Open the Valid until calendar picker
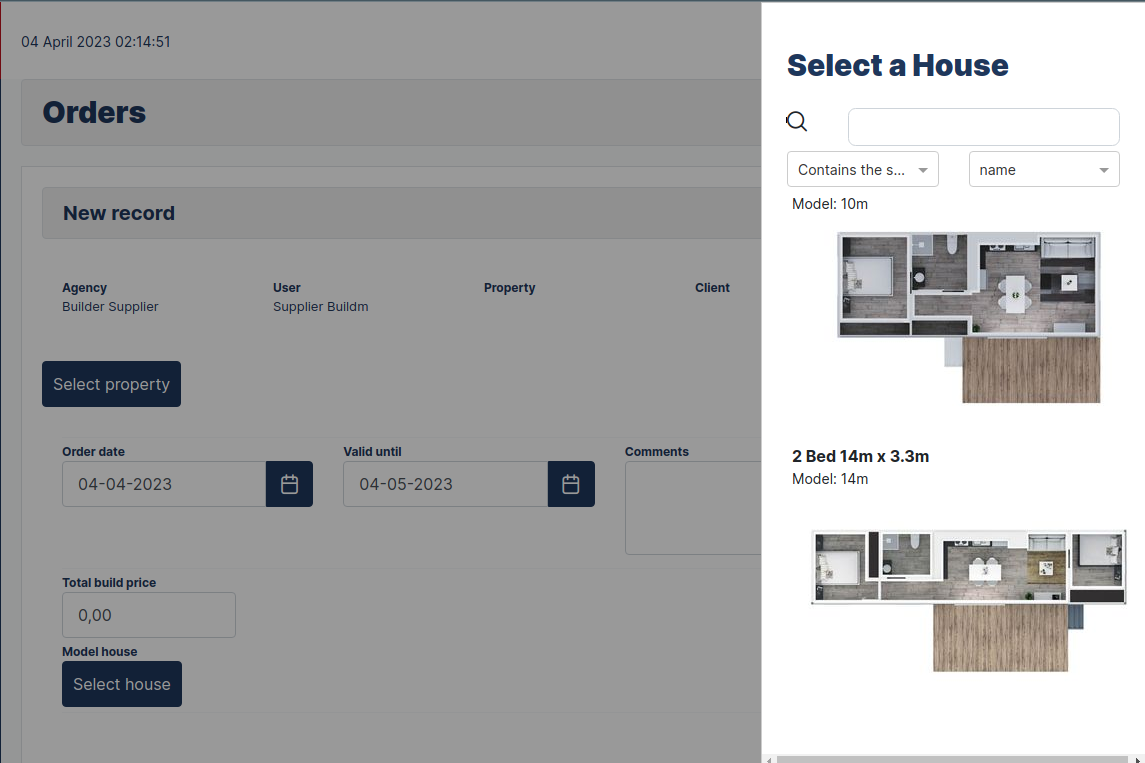The width and height of the screenshot is (1145, 763). pyautogui.click(x=571, y=484)
